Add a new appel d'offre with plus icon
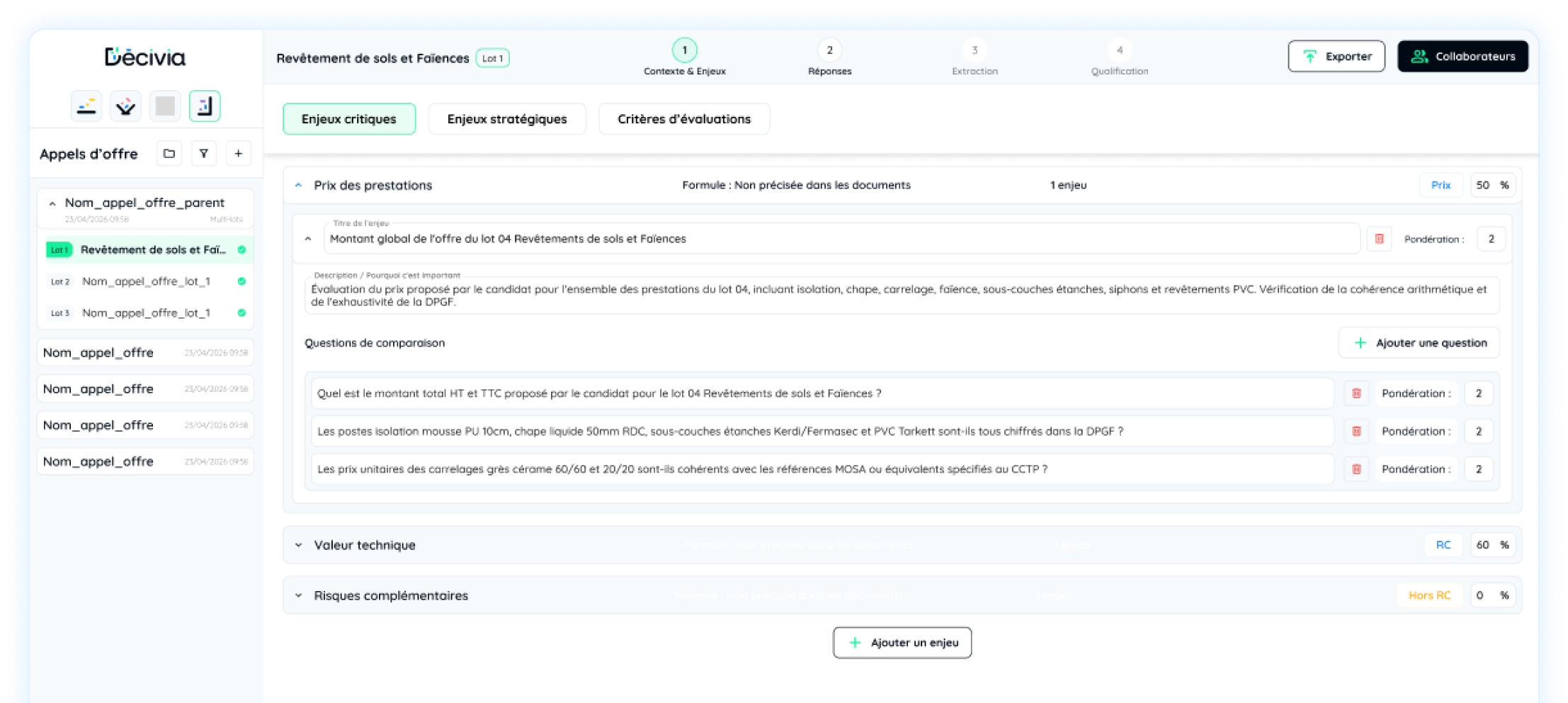Screen dimensions: 1568x703 pyautogui.click(x=239, y=154)
